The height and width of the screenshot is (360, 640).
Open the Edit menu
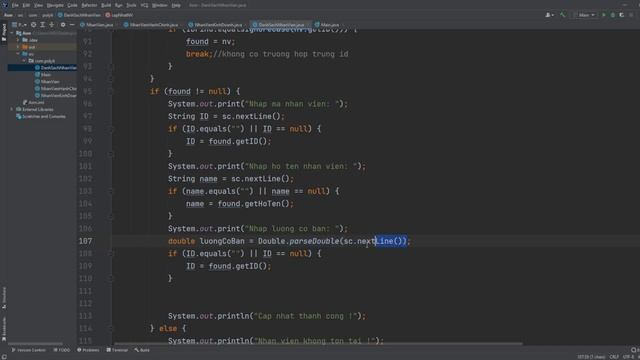26,5
